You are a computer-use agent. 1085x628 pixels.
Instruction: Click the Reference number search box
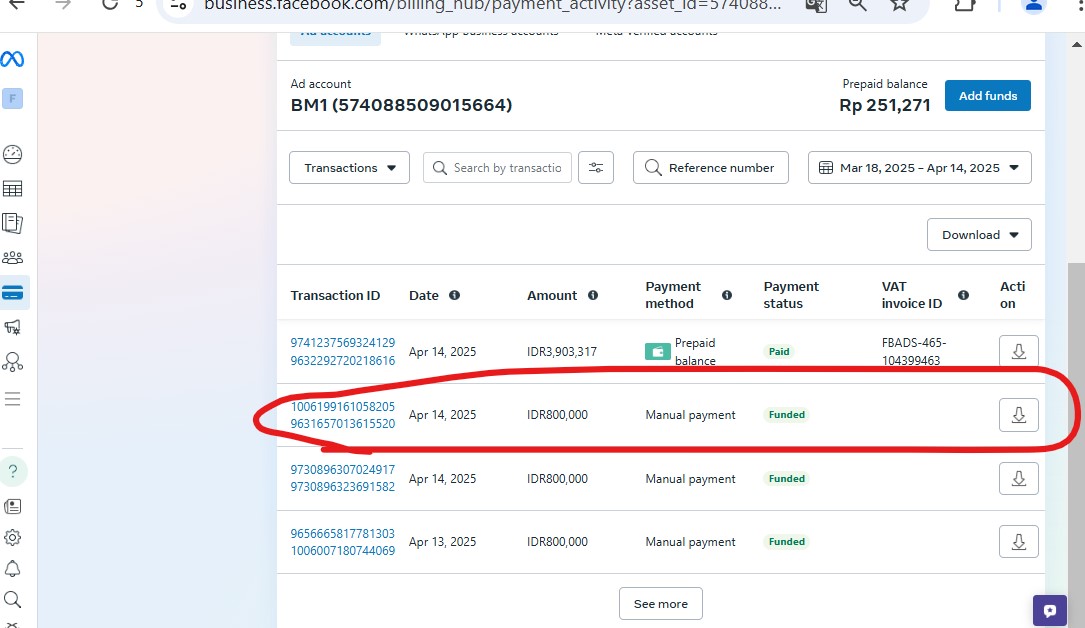point(710,168)
